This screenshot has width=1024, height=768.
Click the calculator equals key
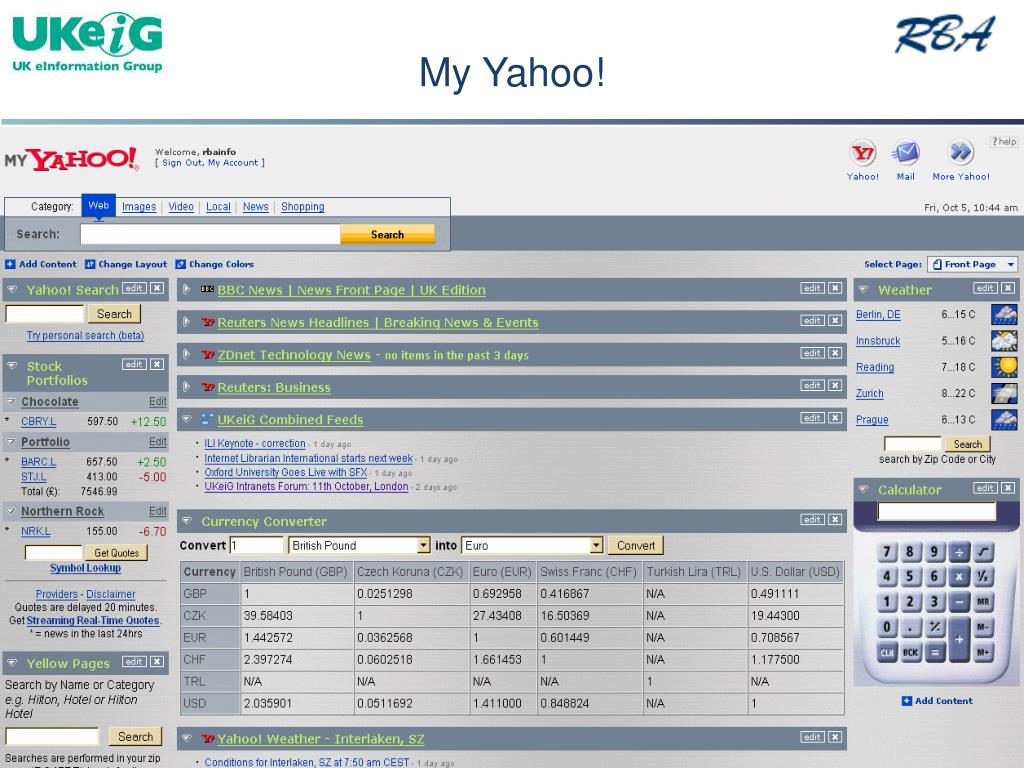935,652
